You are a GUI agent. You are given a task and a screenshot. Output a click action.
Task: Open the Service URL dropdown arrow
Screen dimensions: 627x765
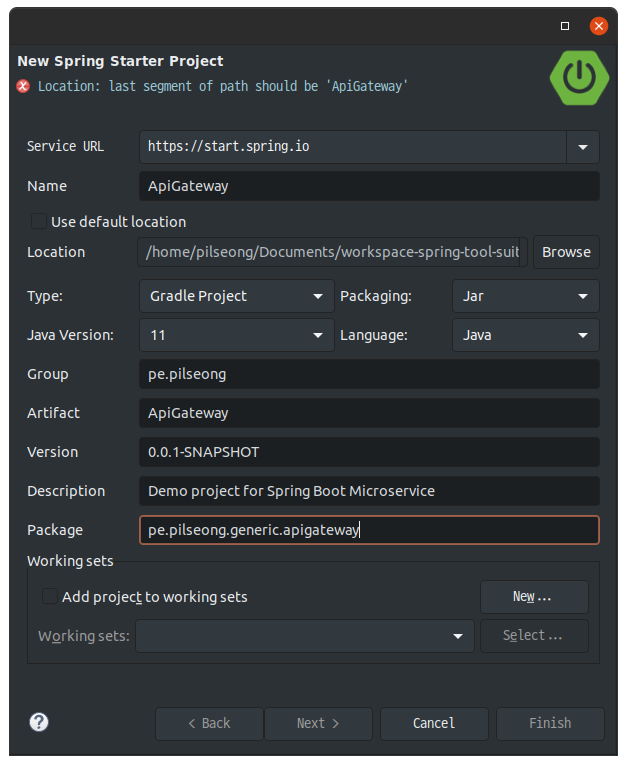tap(583, 147)
